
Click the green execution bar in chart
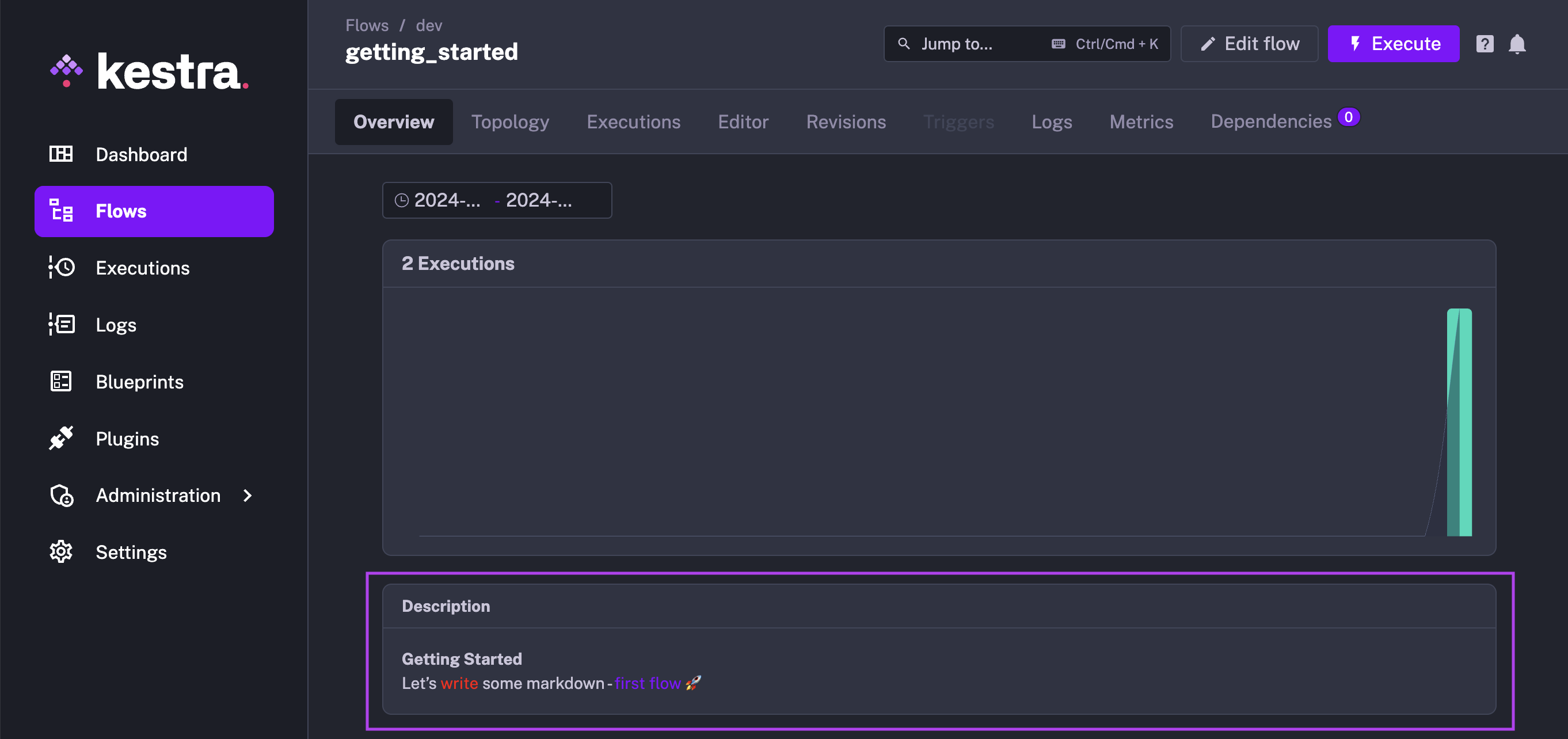1459,422
